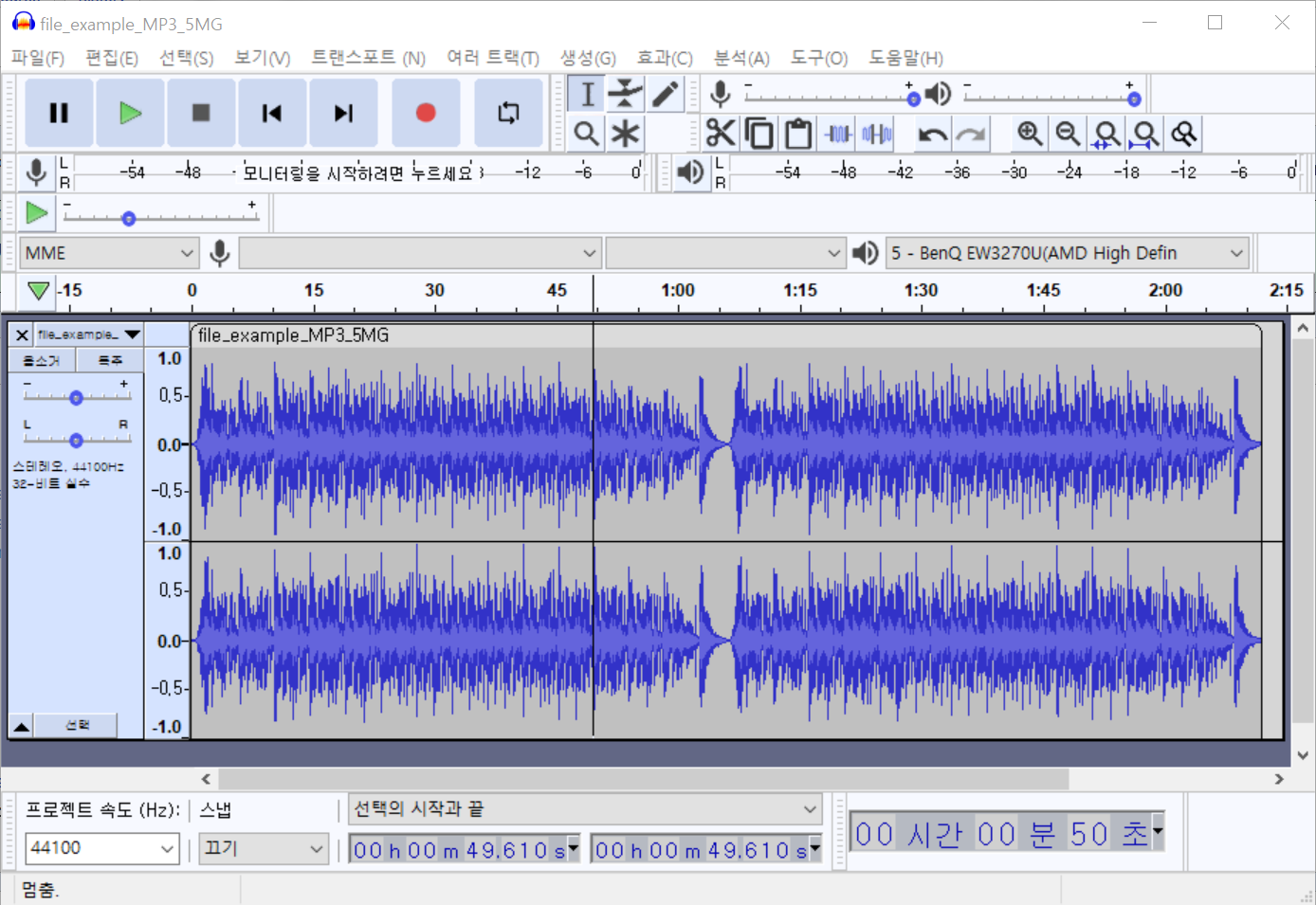This screenshot has width=1316, height=905.
Task: Select the Envelope tool
Action: [626, 94]
